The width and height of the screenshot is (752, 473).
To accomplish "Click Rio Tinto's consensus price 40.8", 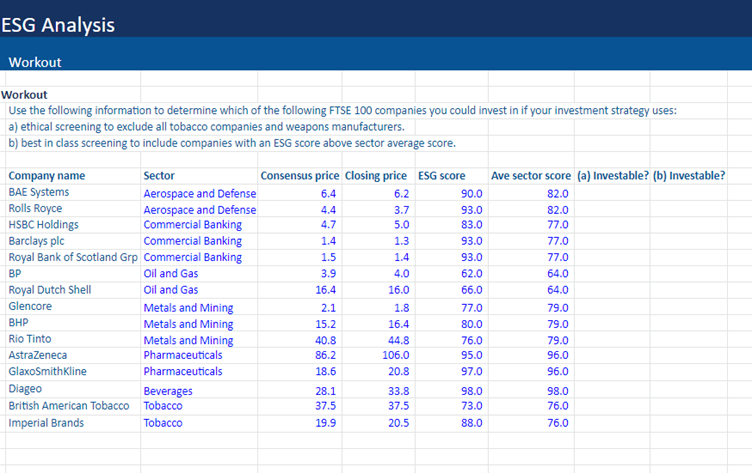I will (x=322, y=340).
